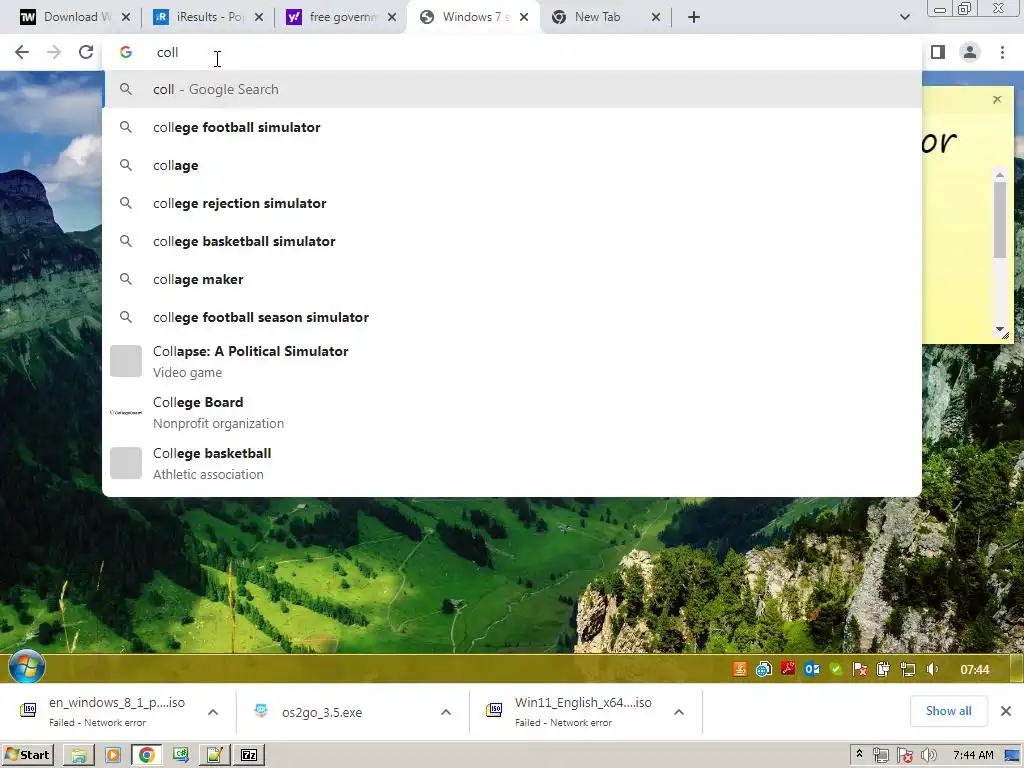Screen dimensions: 1024x768
Task: Choose 'college football season simulator' suggestion
Action: [512, 317]
